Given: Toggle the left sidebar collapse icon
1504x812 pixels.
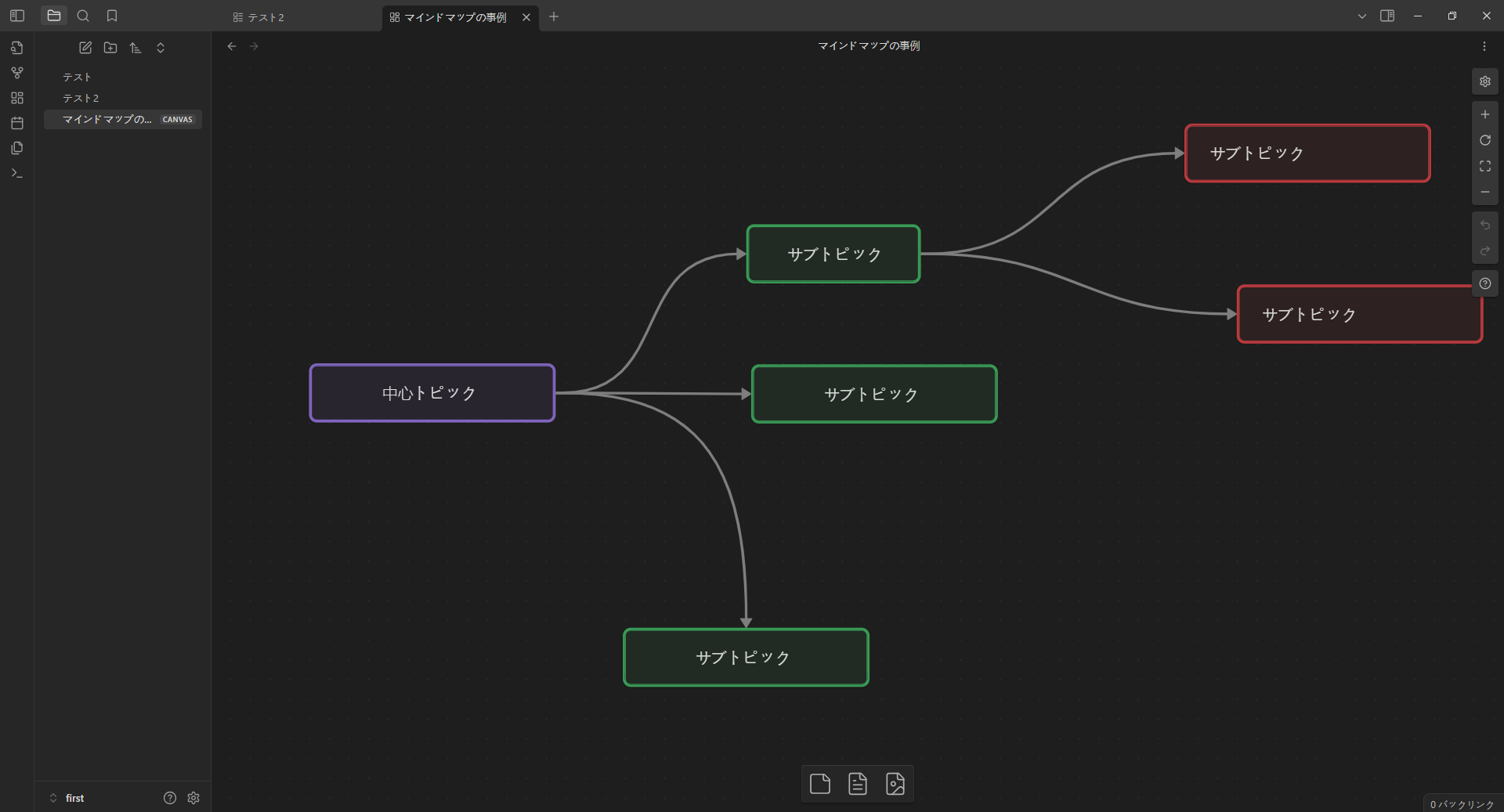Looking at the screenshot, I should point(17,16).
